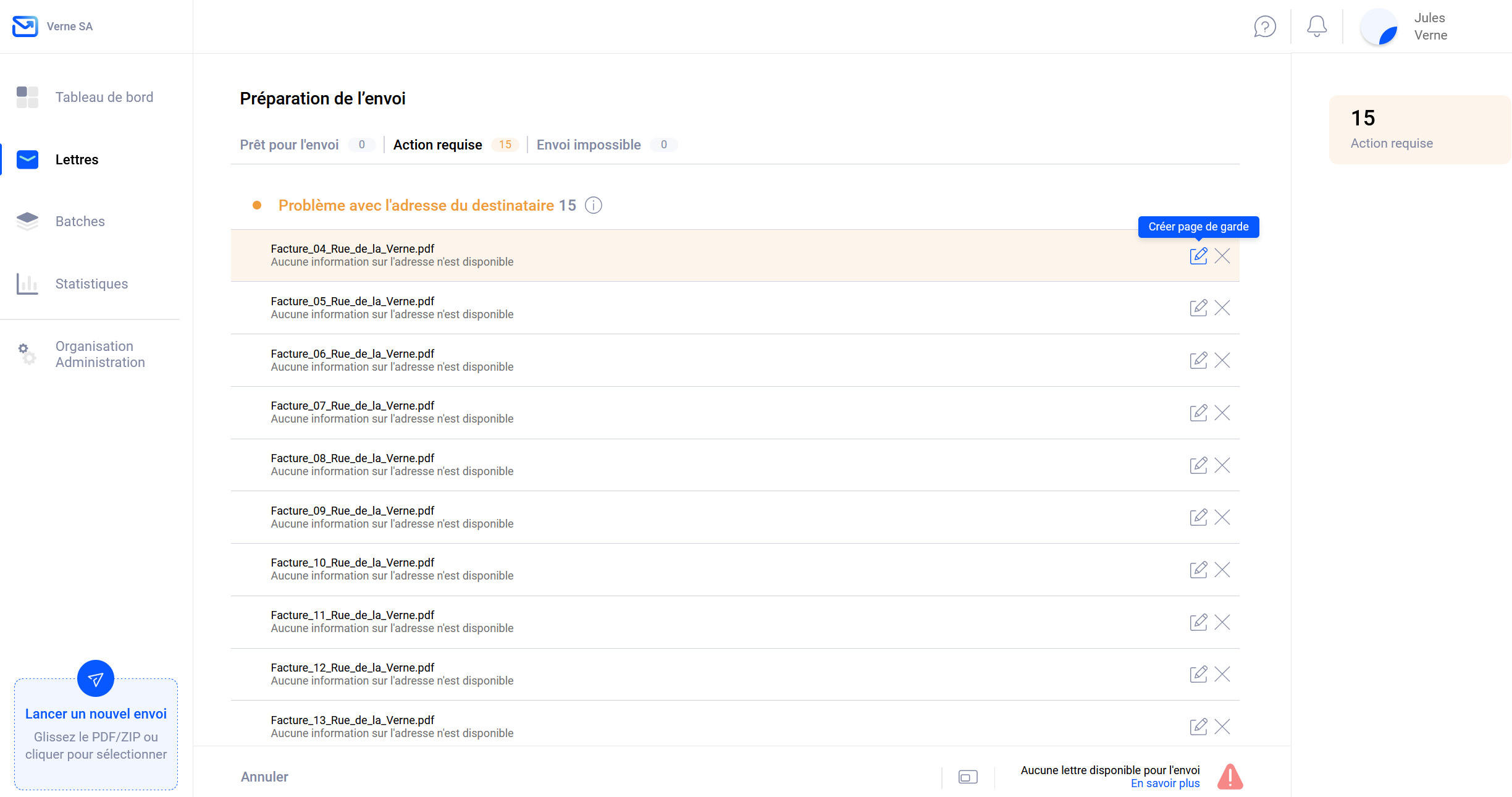Click the Jules Verne profile avatar
Screen dimensions: 1512x797
[1379, 27]
